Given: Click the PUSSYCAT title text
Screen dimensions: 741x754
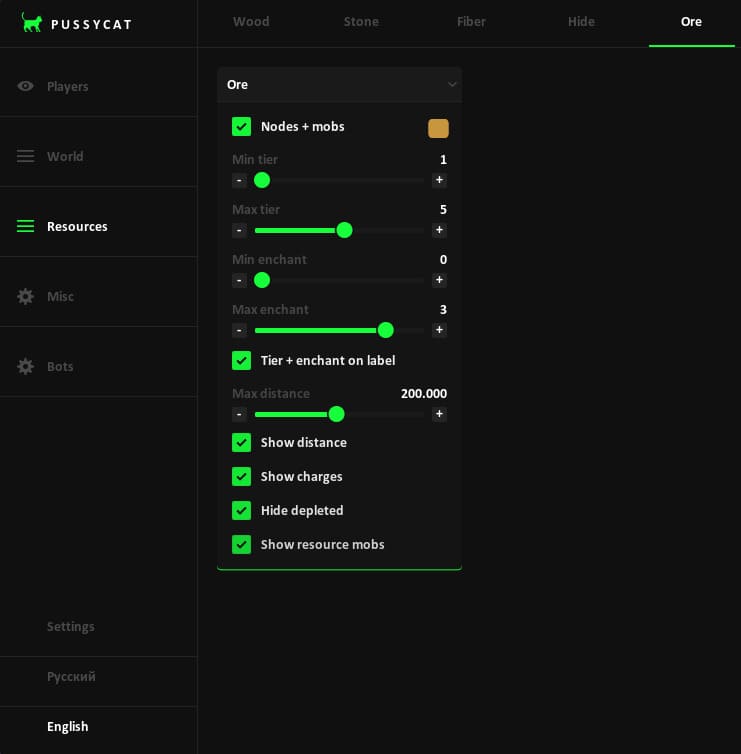Looking at the screenshot, I should [x=91, y=25].
